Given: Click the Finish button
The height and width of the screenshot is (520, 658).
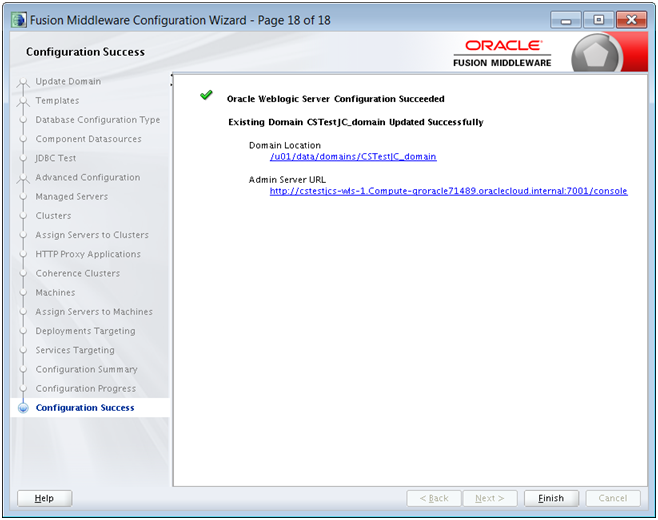Looking at the screenshot, I should click(x=551, y=498).
